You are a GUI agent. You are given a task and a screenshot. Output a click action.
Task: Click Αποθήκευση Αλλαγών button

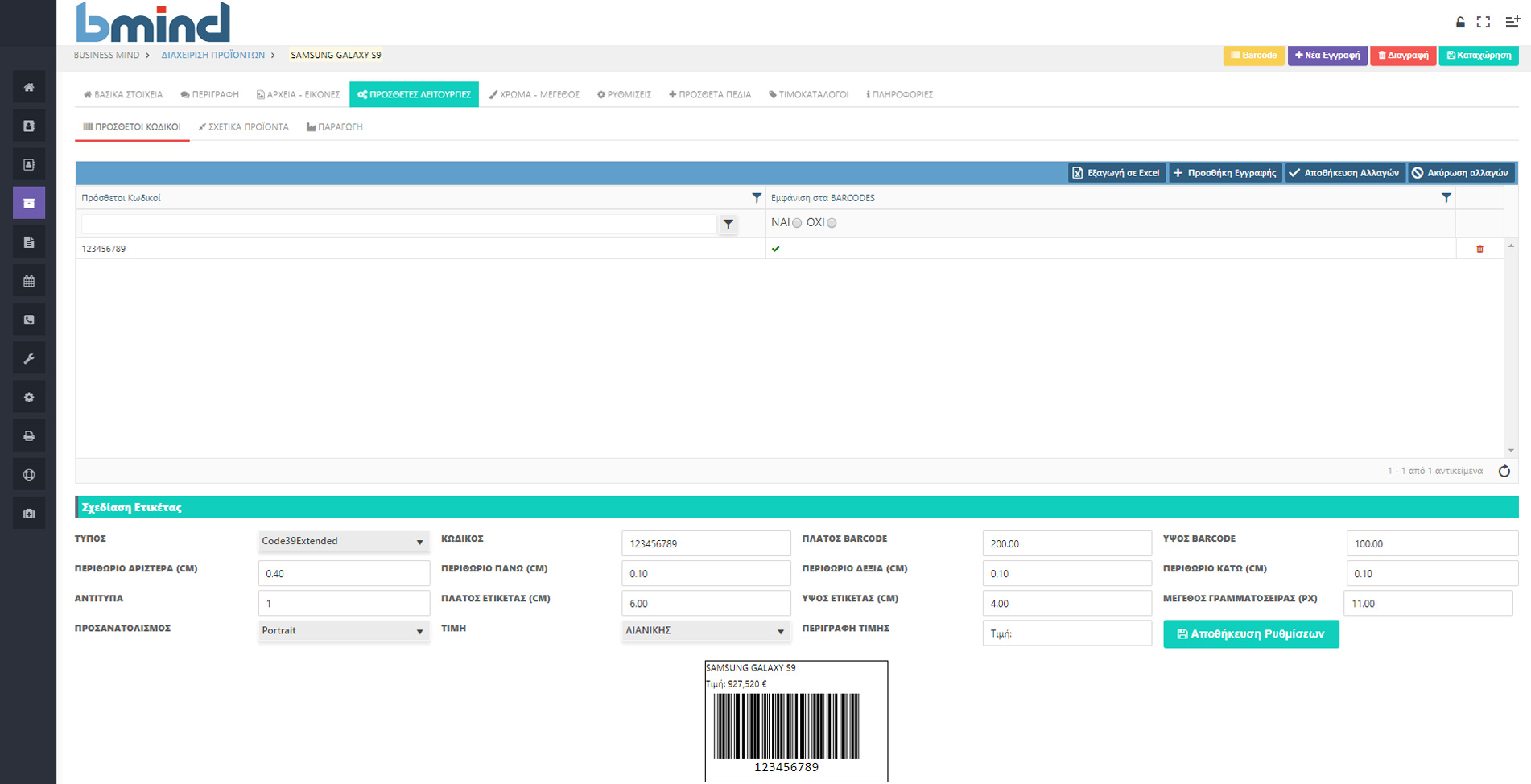(1344, 173)
